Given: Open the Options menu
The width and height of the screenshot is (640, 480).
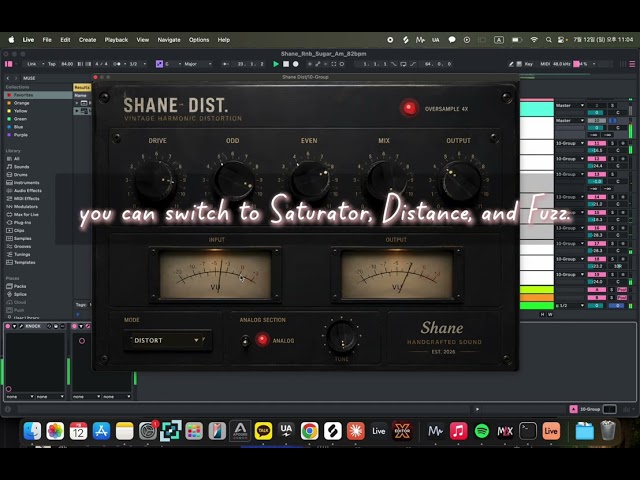Looking at the screenshot, I should (x=199, y=40).
